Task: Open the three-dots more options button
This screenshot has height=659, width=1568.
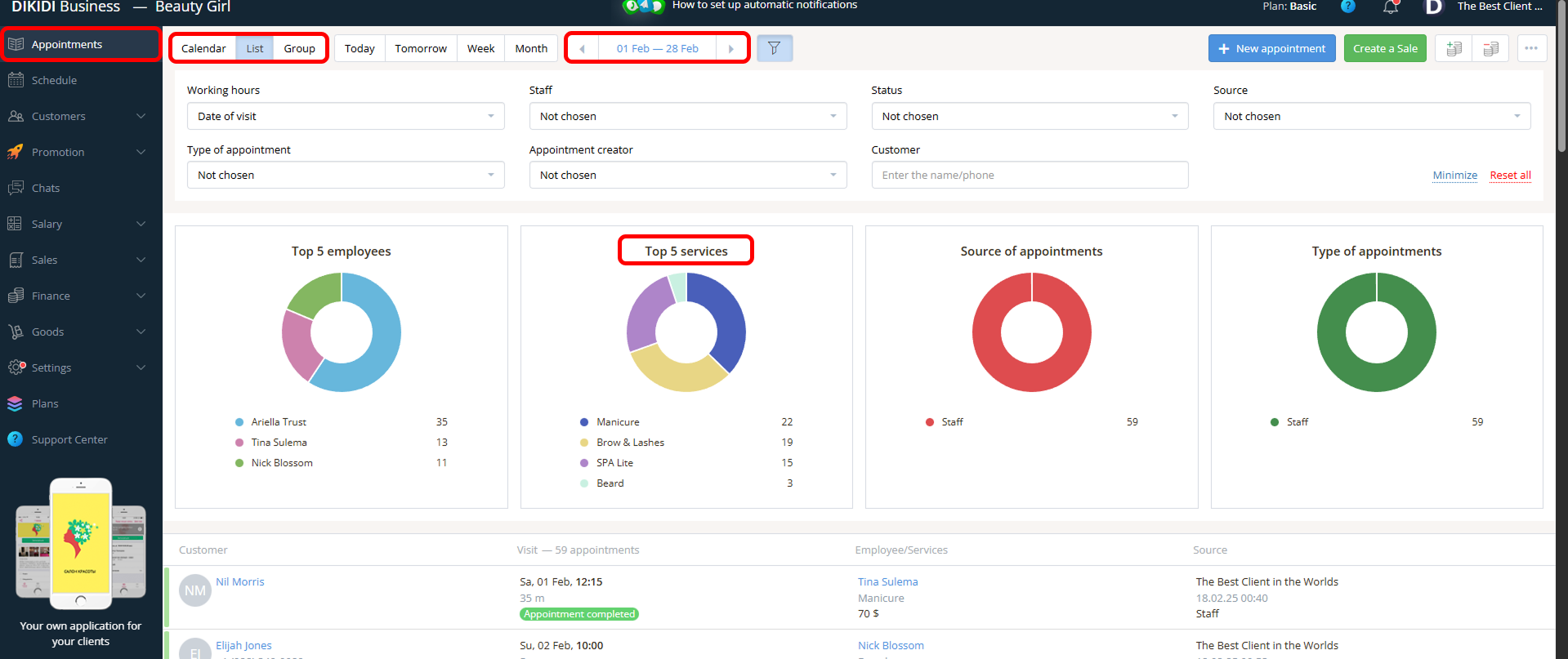Action: (x=1531, y=48)
